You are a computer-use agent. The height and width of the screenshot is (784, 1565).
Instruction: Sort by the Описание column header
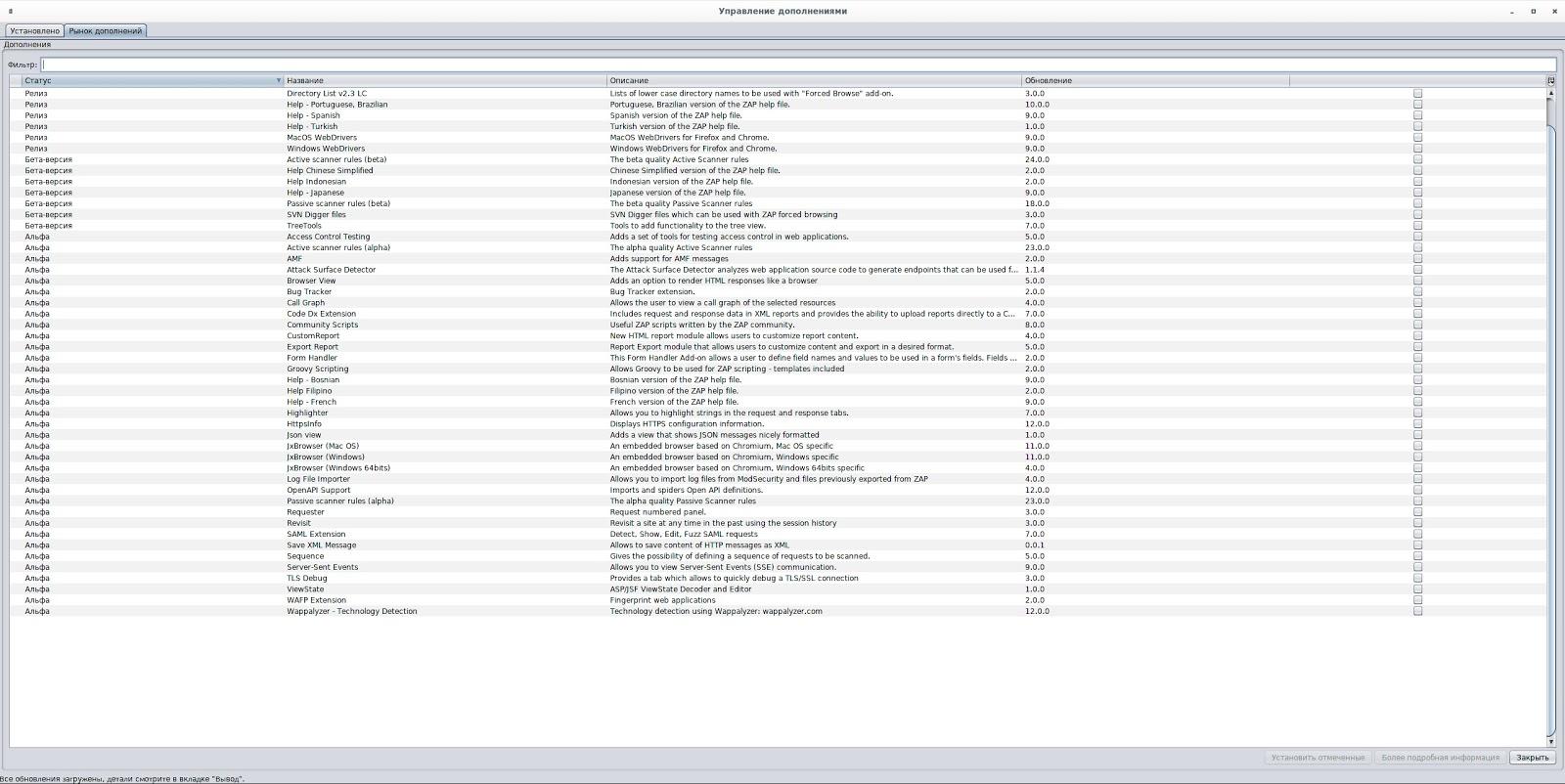tap(814, 80)
